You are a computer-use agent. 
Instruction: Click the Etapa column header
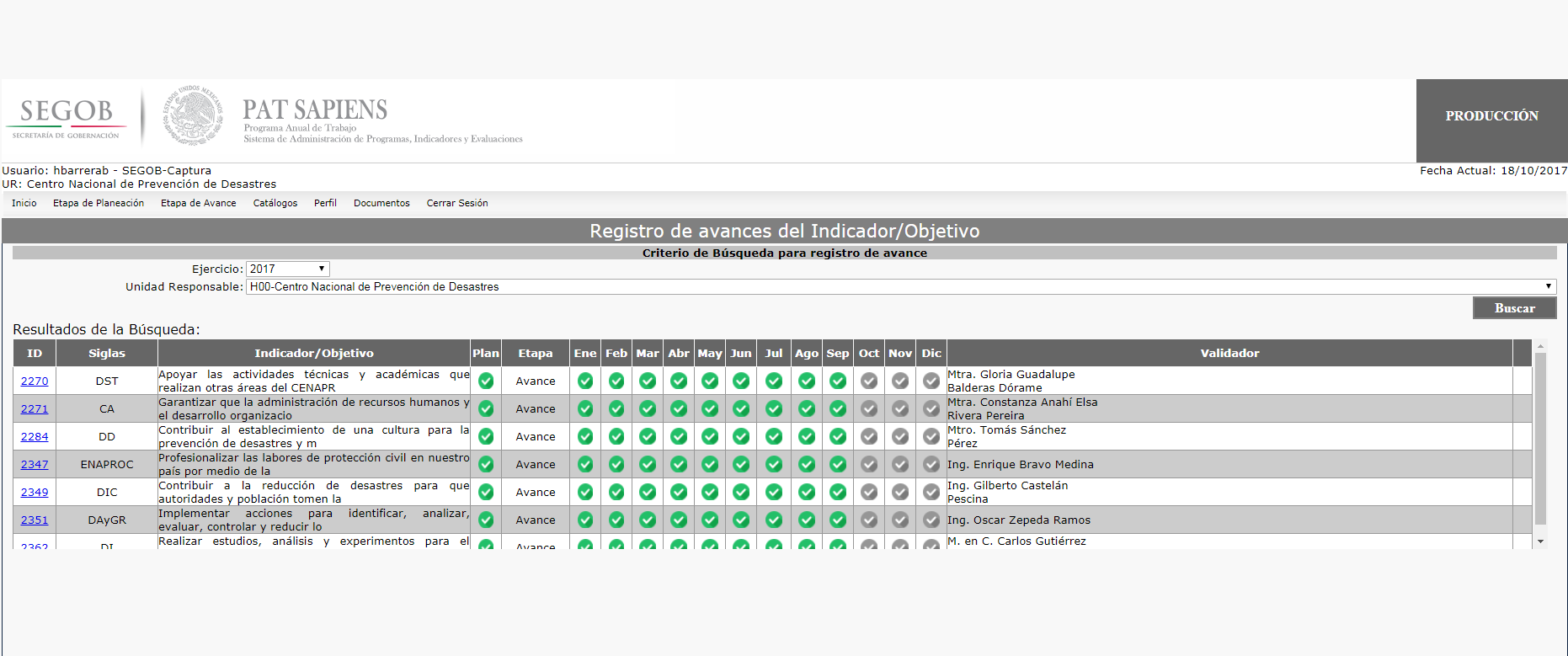coord(536,353)
